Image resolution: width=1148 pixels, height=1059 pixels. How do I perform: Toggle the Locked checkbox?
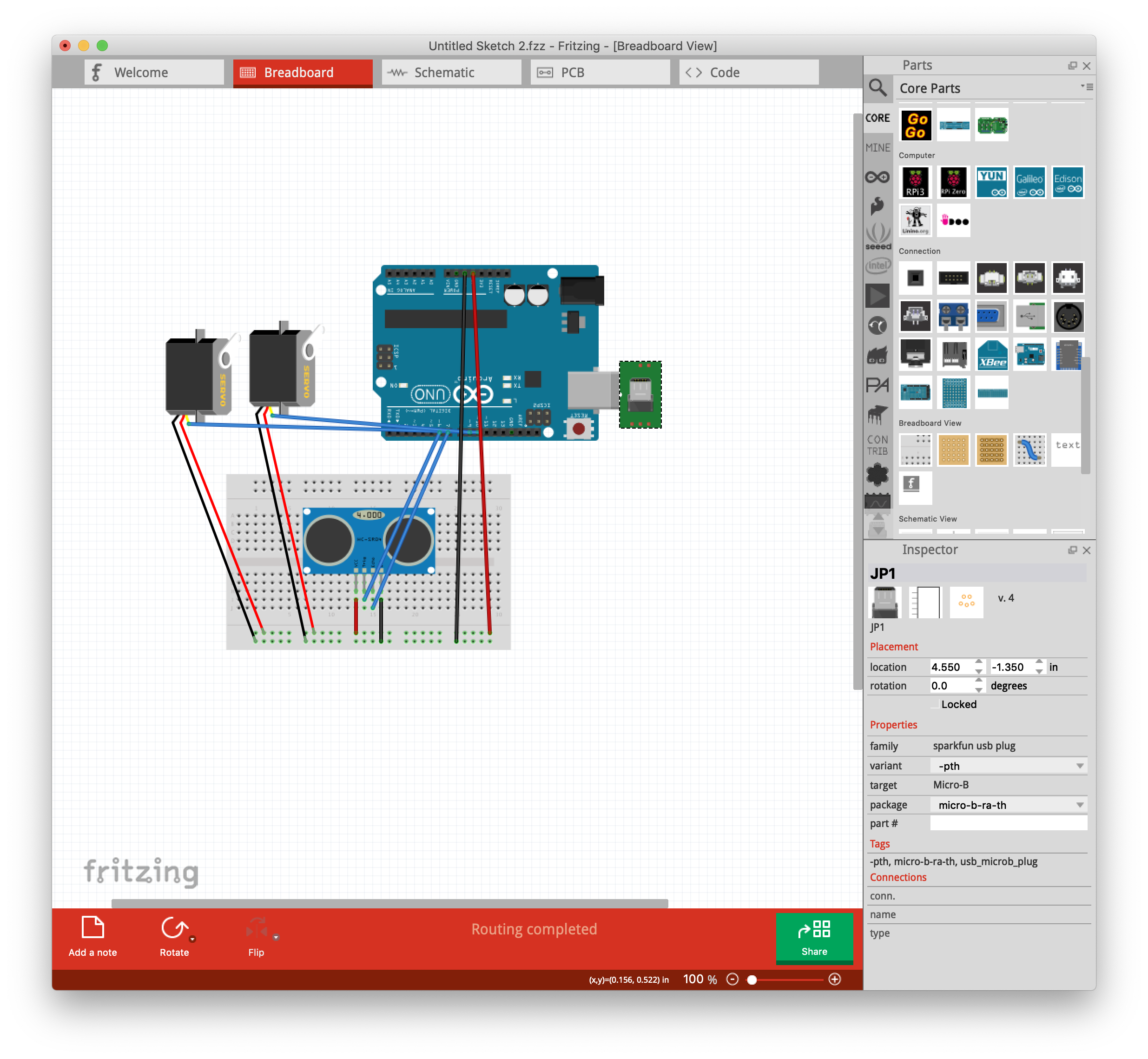[934, 704]
